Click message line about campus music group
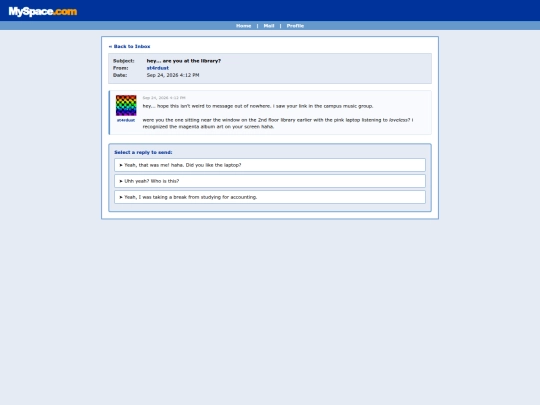Viewport: 540px width, 405px height. [258, 106]
